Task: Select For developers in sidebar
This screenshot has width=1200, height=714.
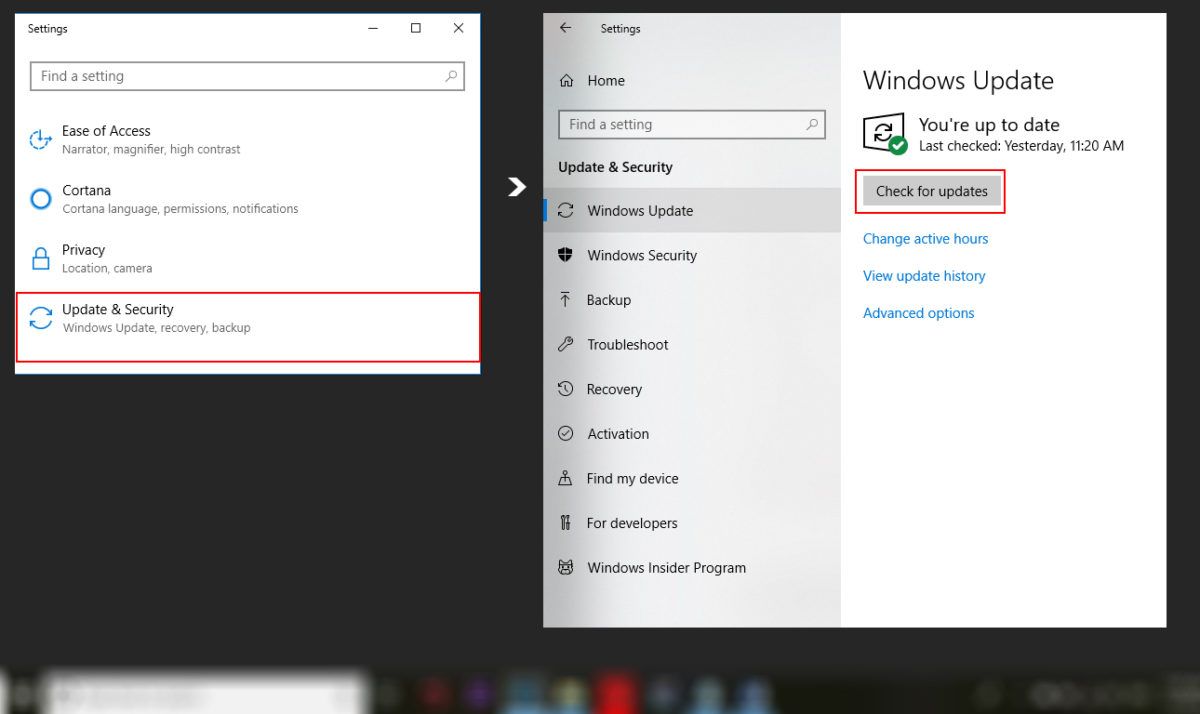Action: [x=631, y=523]
